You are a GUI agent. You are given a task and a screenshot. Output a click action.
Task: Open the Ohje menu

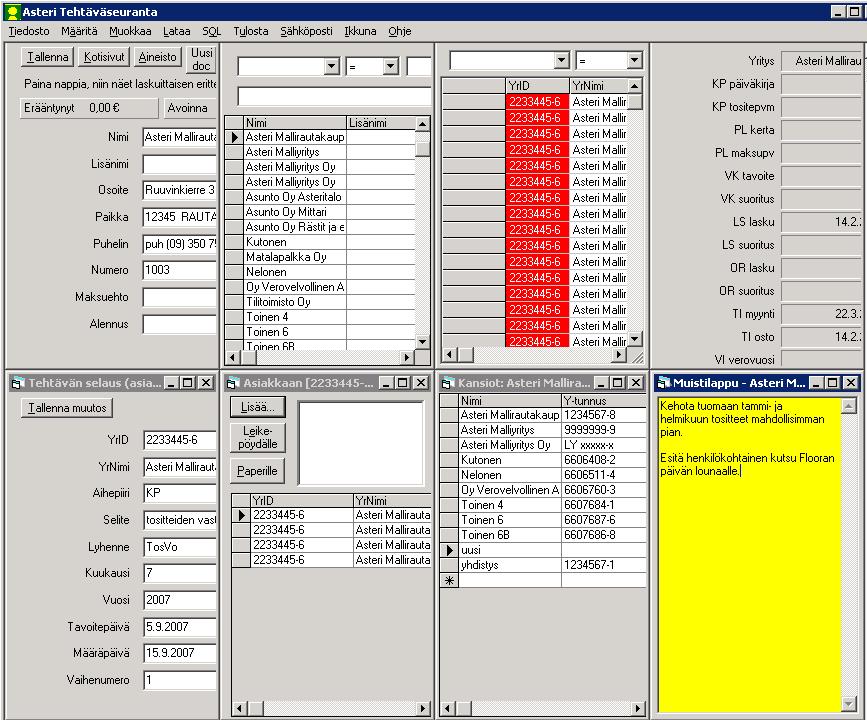399,31
